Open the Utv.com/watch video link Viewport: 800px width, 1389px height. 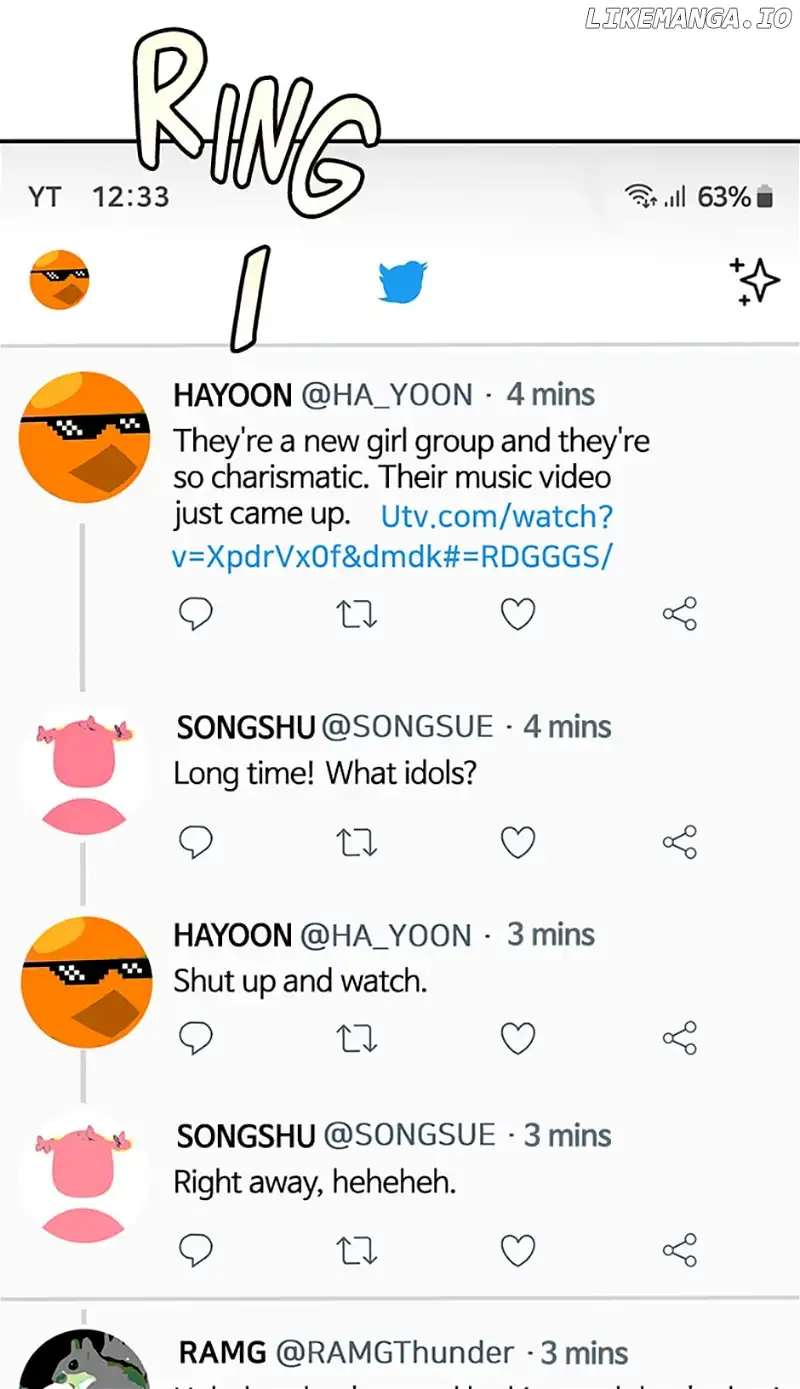(392, 536)
